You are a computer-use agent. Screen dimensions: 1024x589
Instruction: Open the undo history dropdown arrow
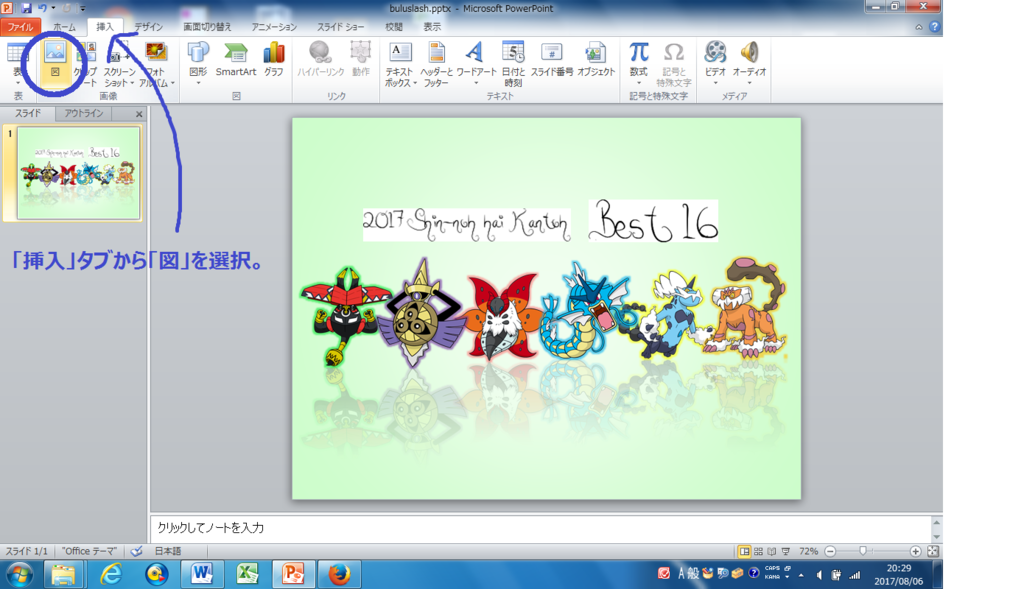[x=53, y=8]
